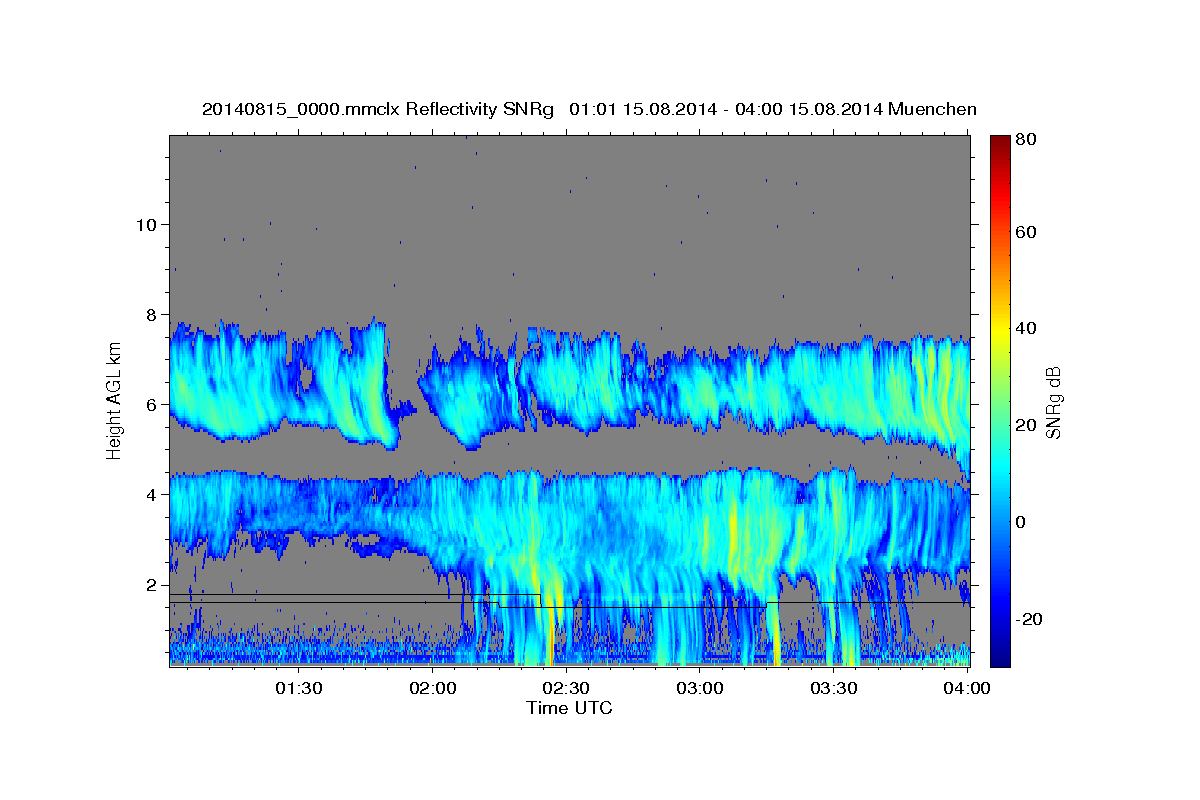Click the dark red top of the colorbar
The image size is (1200, 800).
tap(1000, 142)
